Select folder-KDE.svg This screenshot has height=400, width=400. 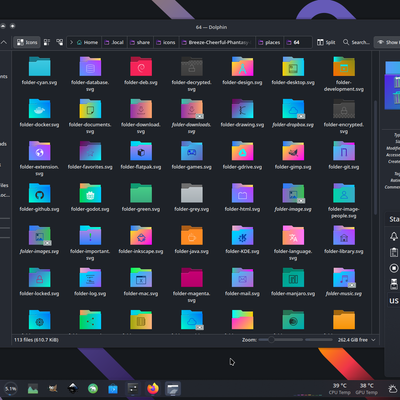(x=242, y=240)
